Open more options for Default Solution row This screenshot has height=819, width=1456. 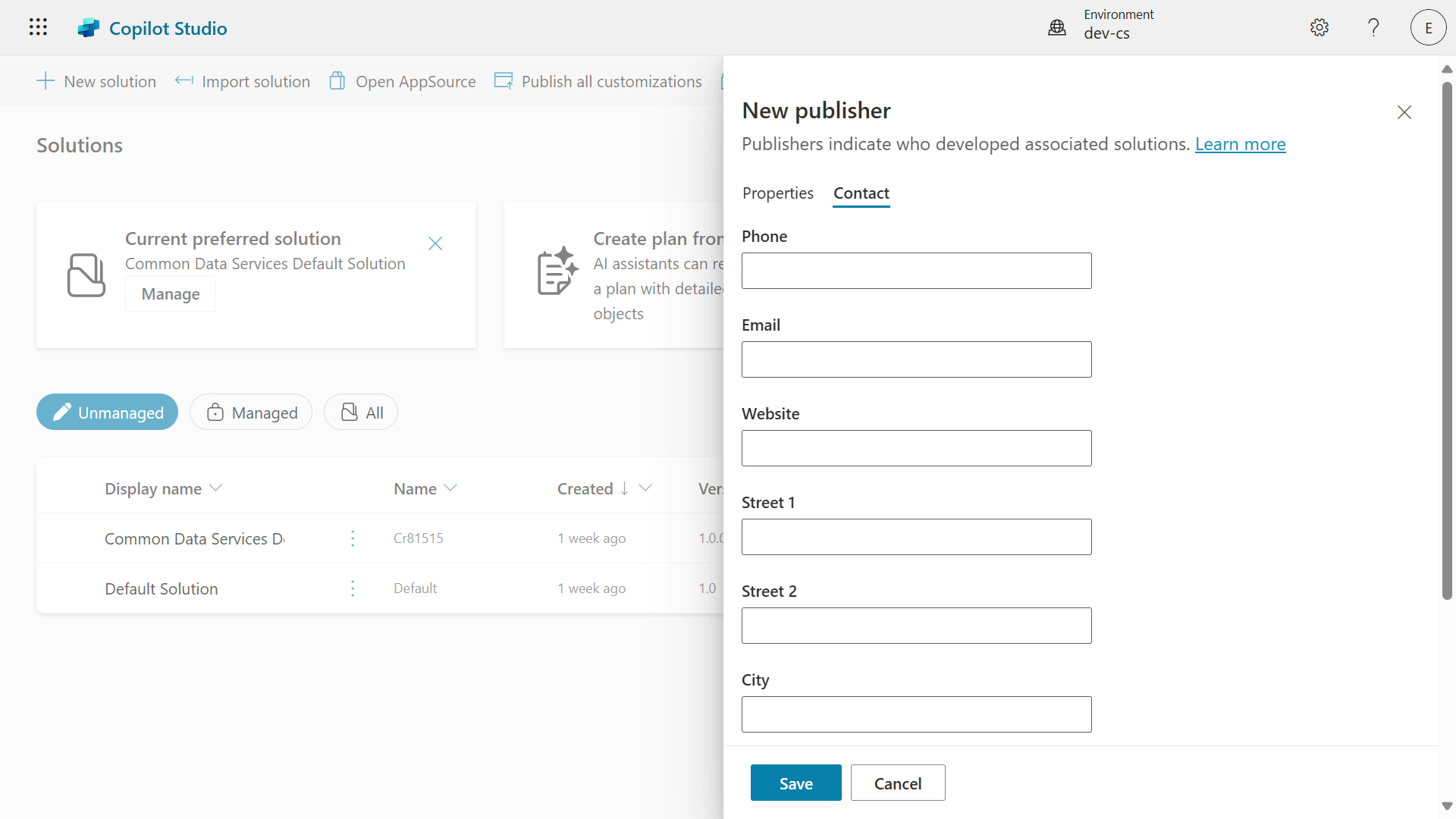coord(353,588)
